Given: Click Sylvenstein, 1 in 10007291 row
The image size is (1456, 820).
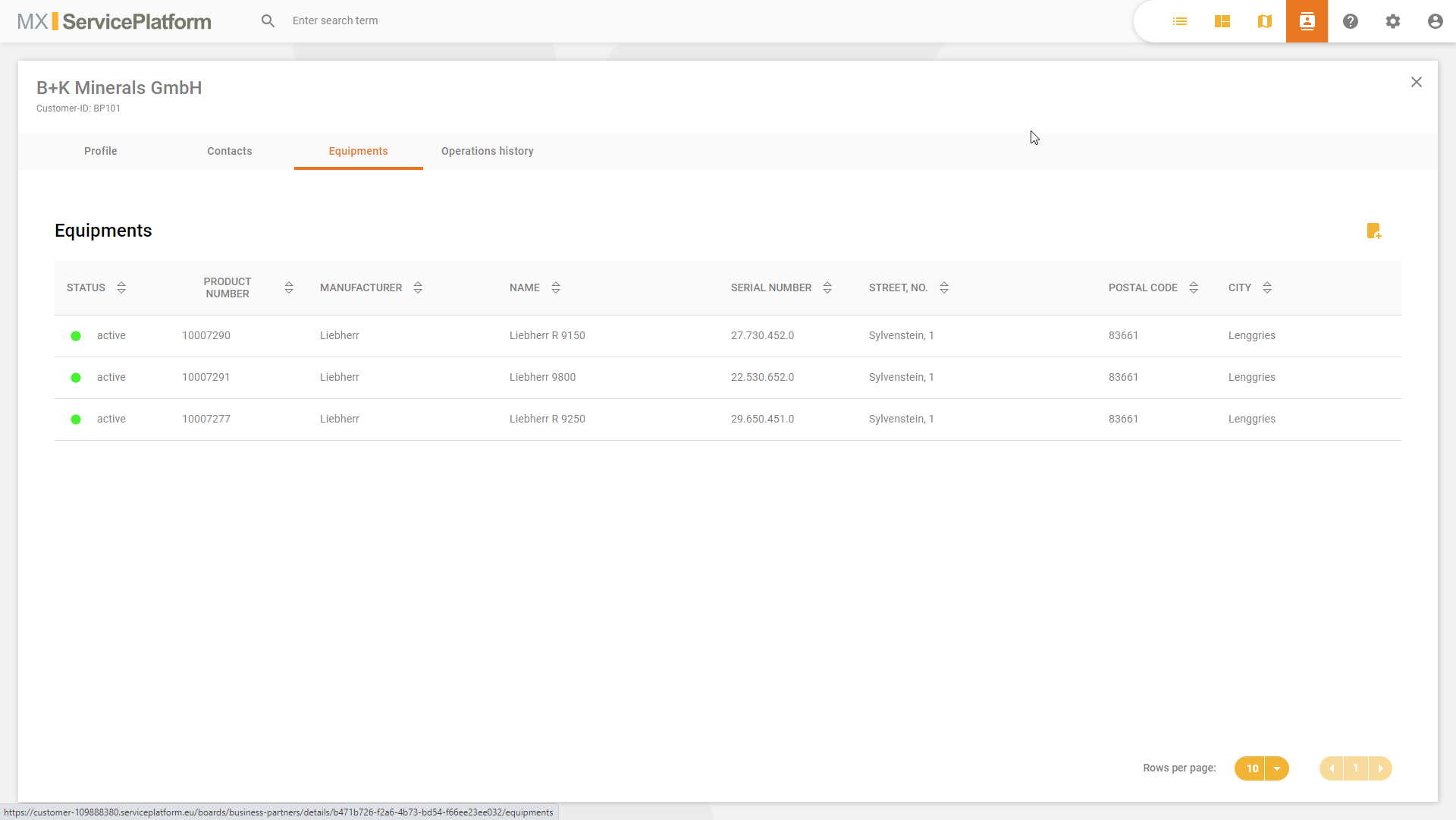Looking at the screenshot, I should 902,377.
